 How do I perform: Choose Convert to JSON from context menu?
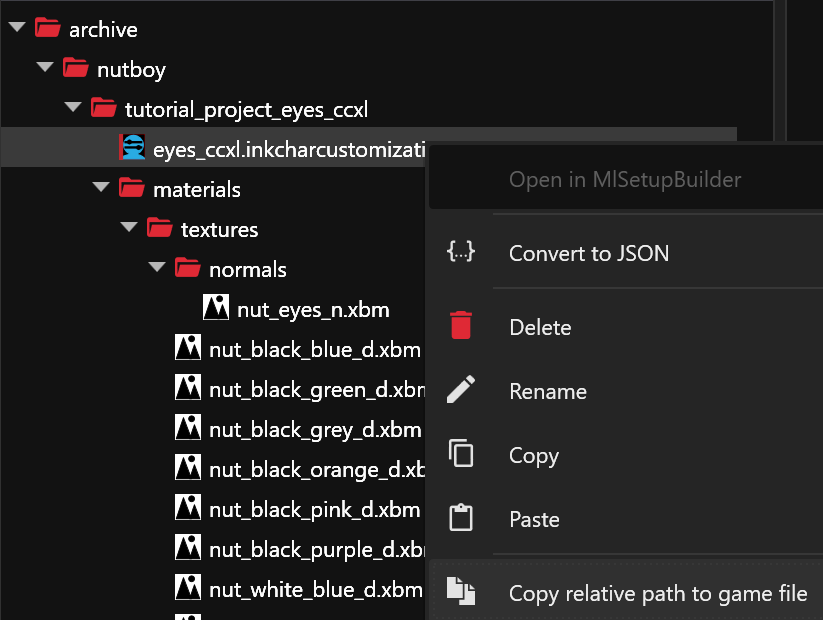pos(588,253)
